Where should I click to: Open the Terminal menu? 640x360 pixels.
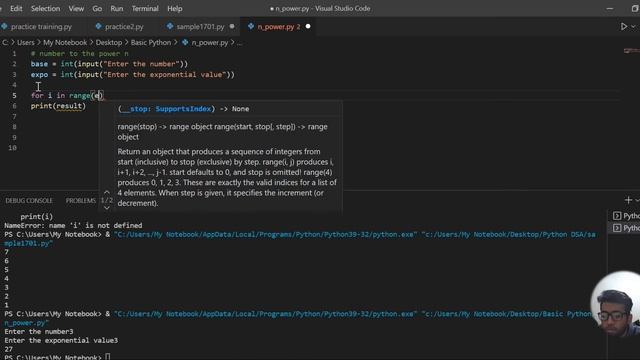[145, 9]
